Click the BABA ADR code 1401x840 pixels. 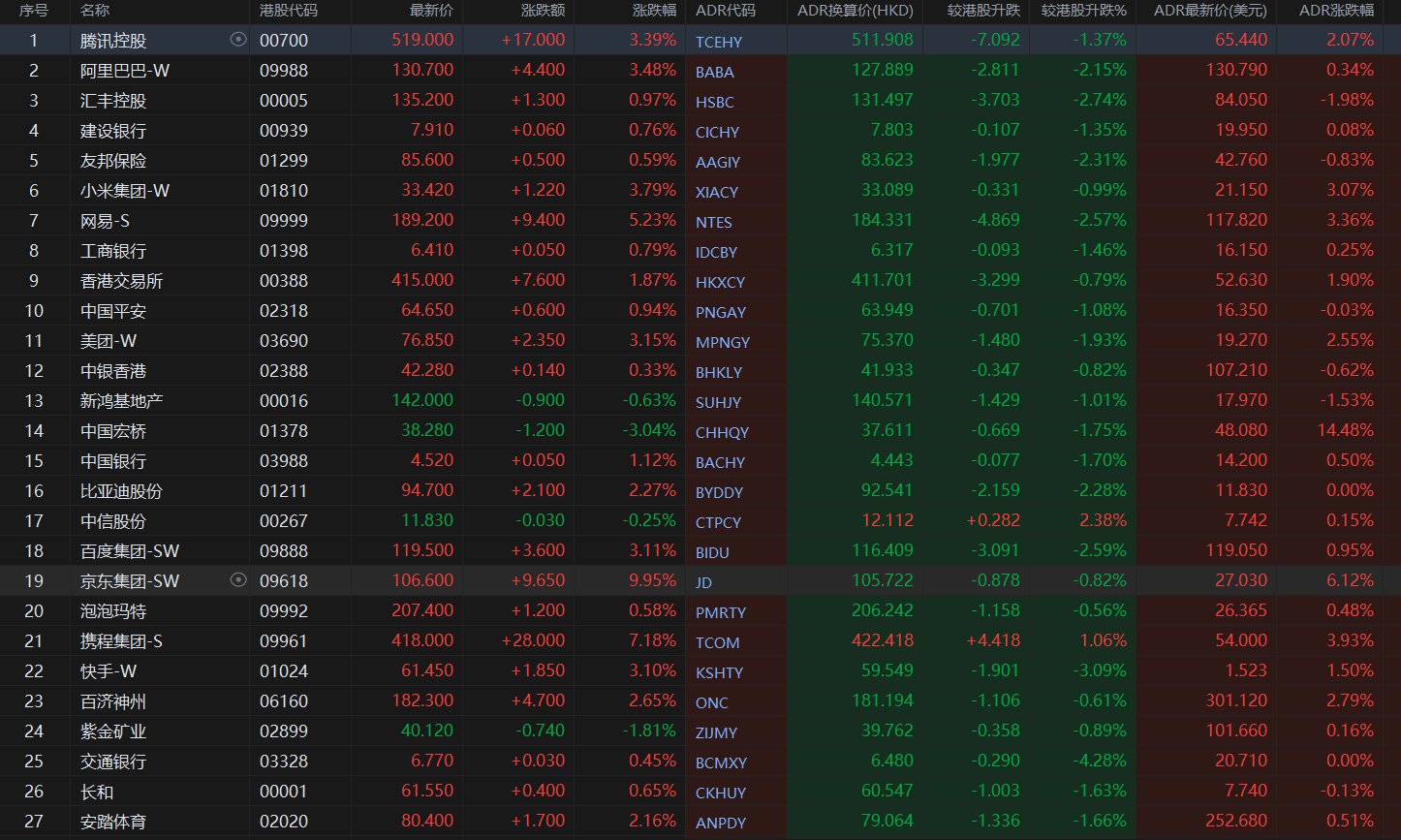click(x=714, y=72)
